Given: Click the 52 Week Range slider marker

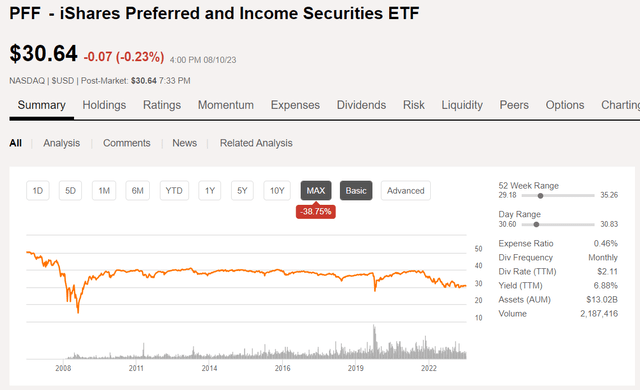Looking at the screenshot, I should [540, 196].
